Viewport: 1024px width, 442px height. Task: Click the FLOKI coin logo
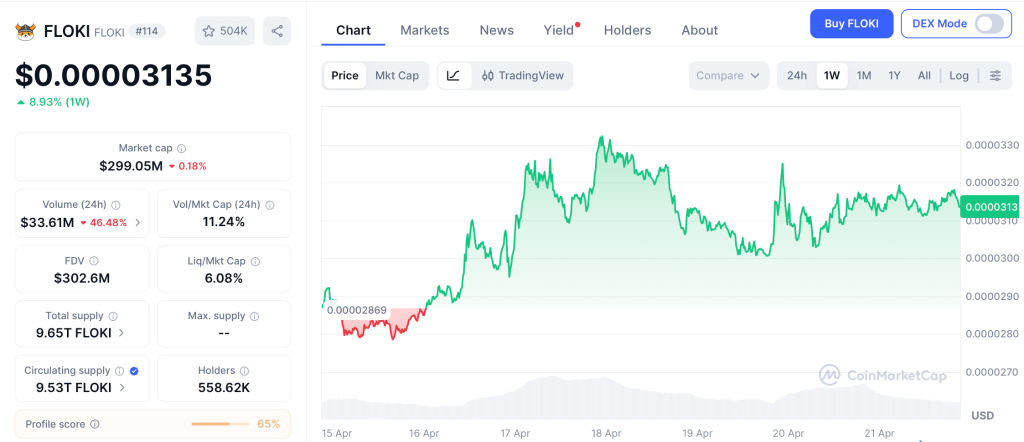coord(25,31)
